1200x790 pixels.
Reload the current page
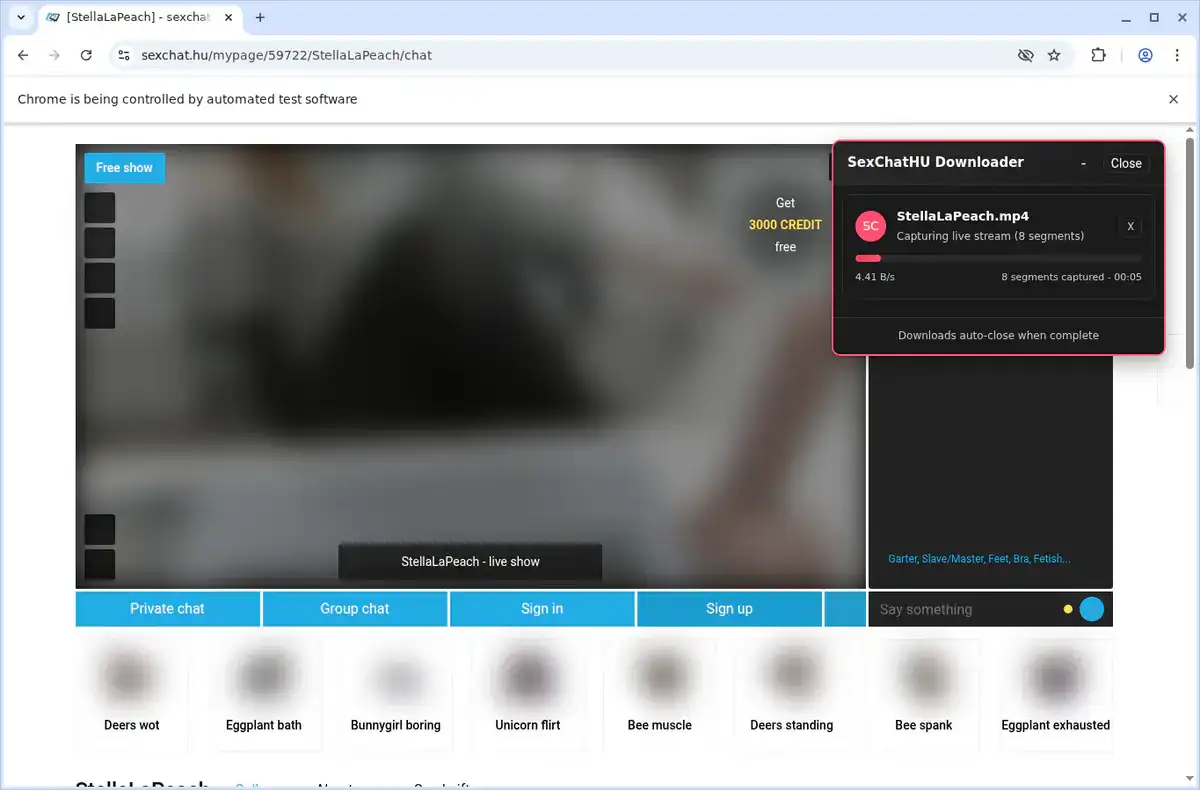tap(86, 55)
